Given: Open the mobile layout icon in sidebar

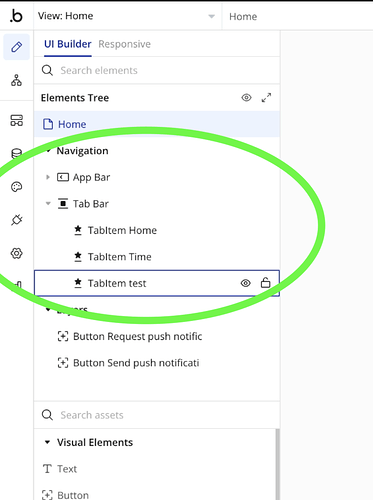Looking at the screenshot, I should tap(16, 120).
